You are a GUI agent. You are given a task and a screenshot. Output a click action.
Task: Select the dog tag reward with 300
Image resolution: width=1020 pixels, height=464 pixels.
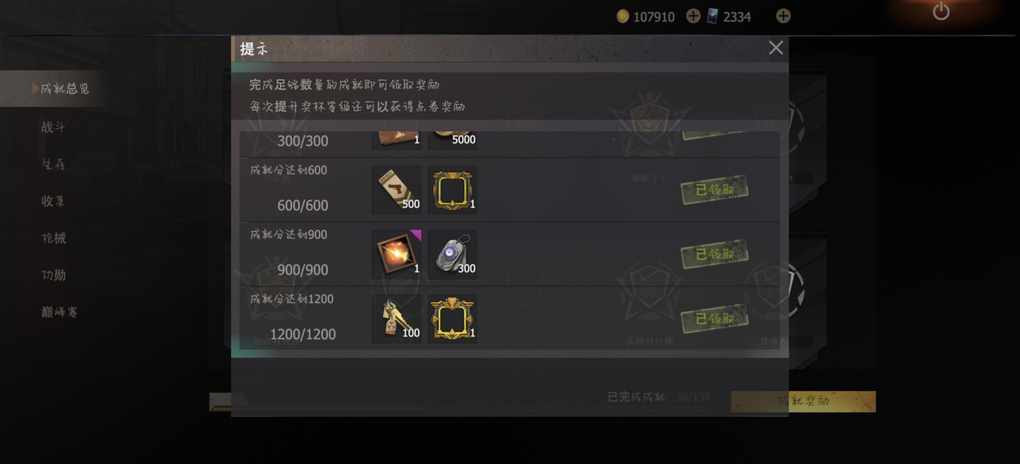pos(453,254)
